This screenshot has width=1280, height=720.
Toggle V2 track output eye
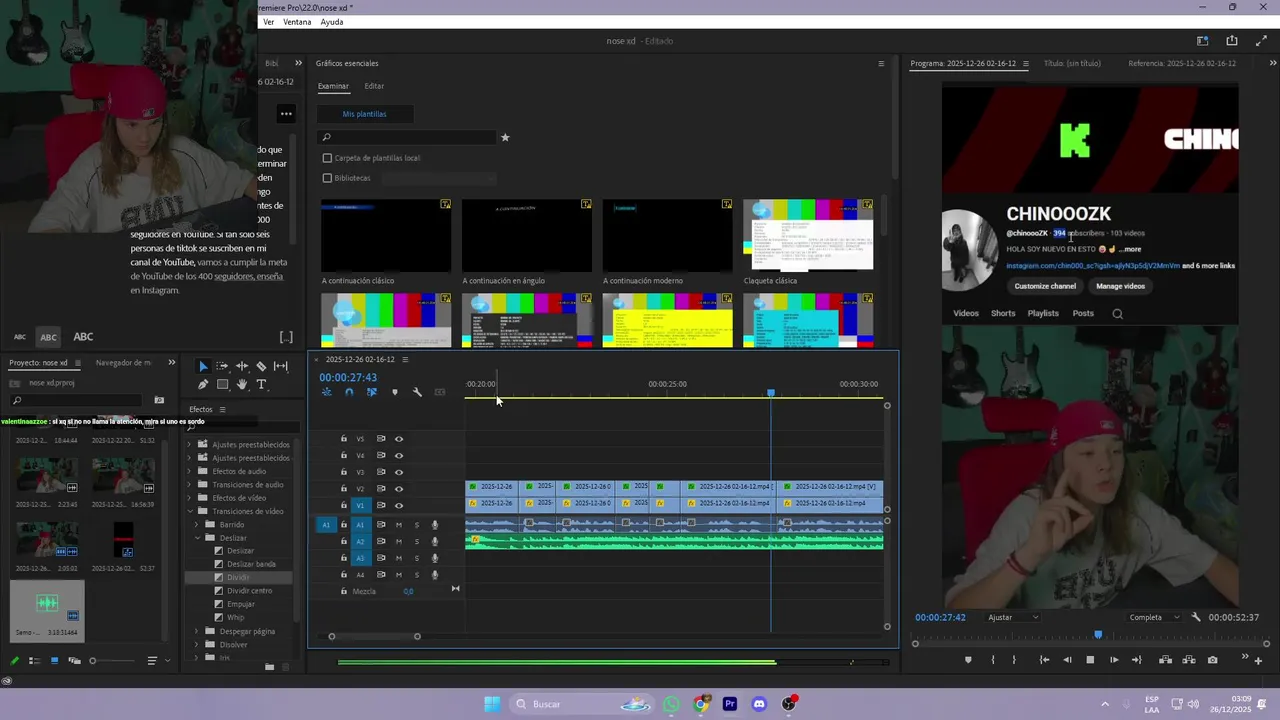(399, 489)
